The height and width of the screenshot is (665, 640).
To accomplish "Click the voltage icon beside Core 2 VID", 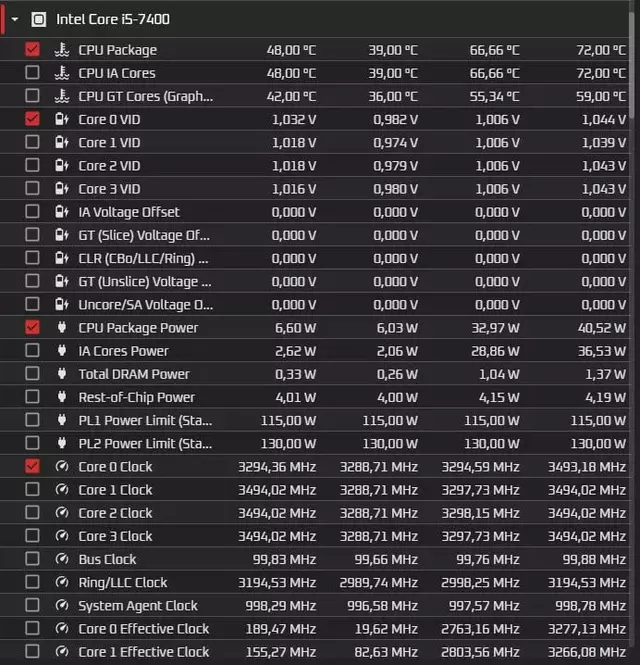I will coord(62,165).
